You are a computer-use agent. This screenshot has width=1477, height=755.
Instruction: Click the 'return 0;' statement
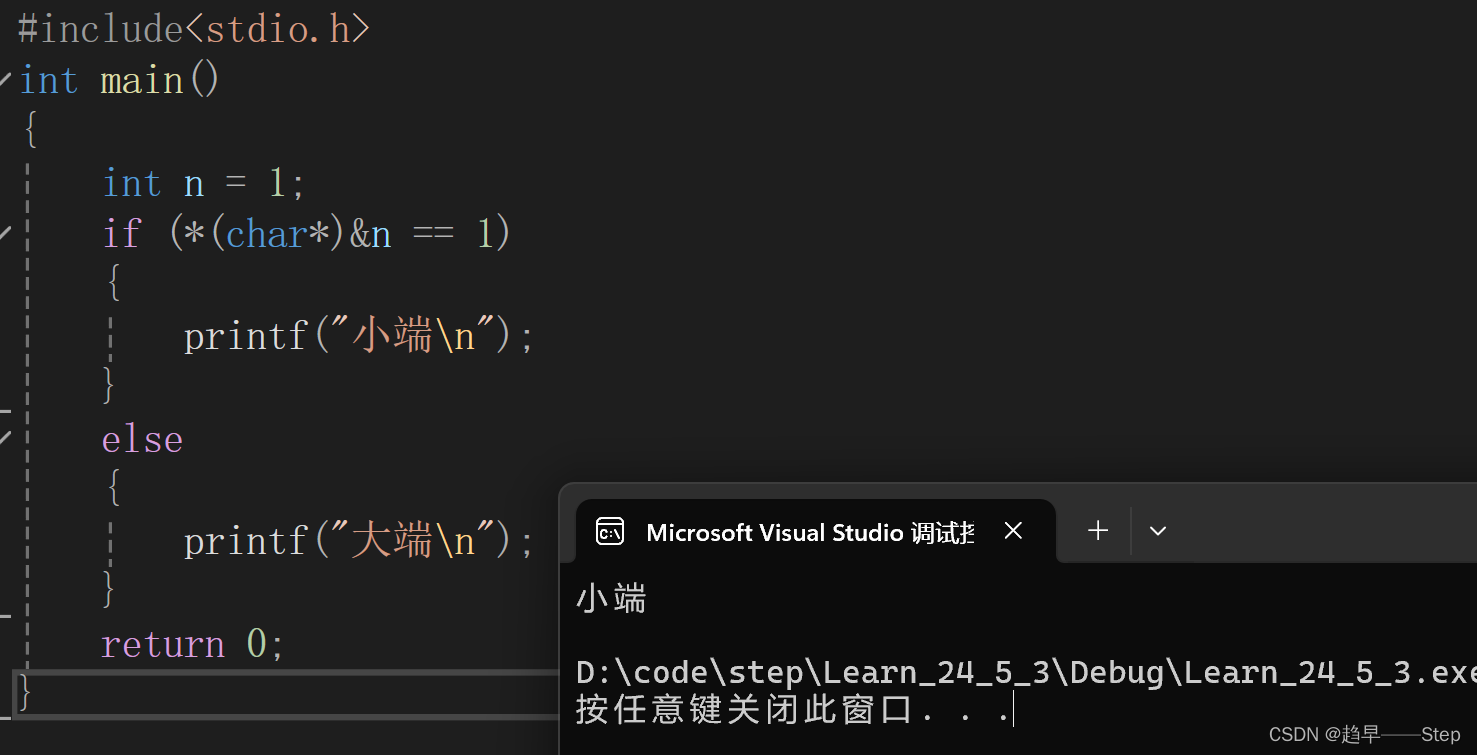(x=193, y=644)
